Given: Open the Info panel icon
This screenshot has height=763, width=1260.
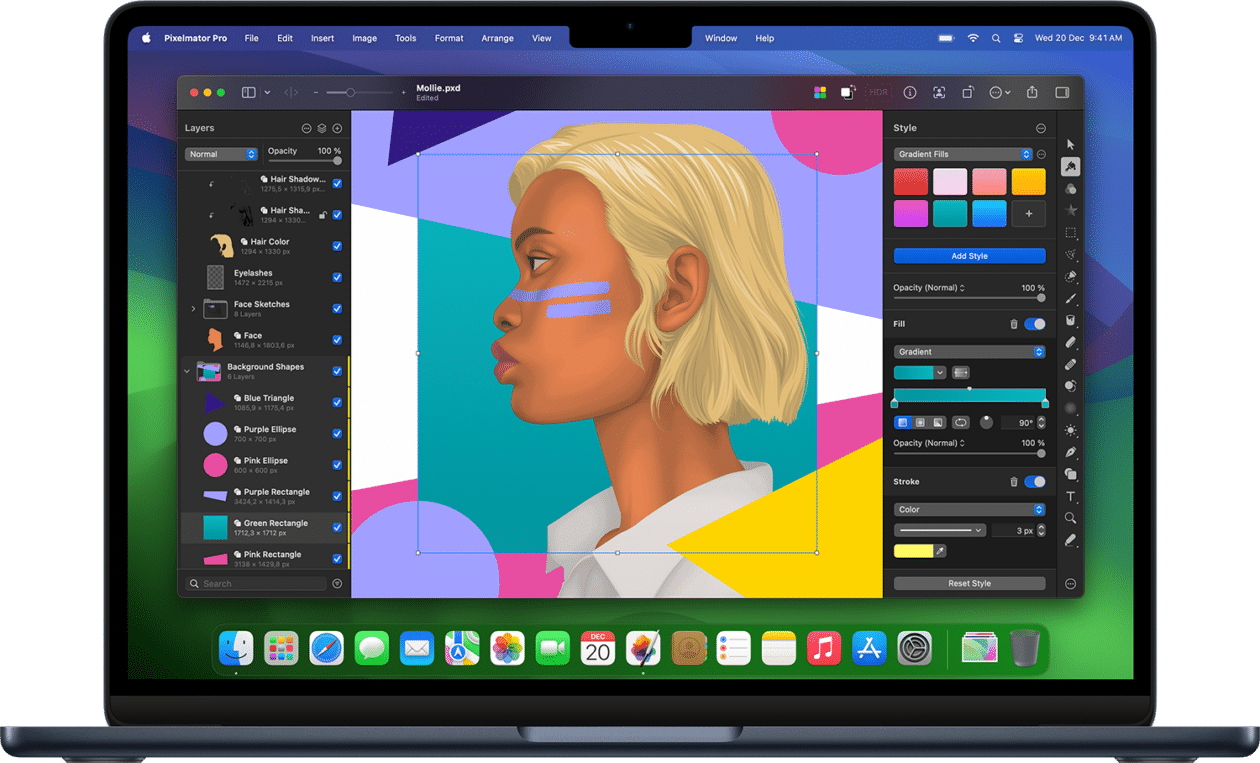Looking at the screenshot, I should point(910,92).
